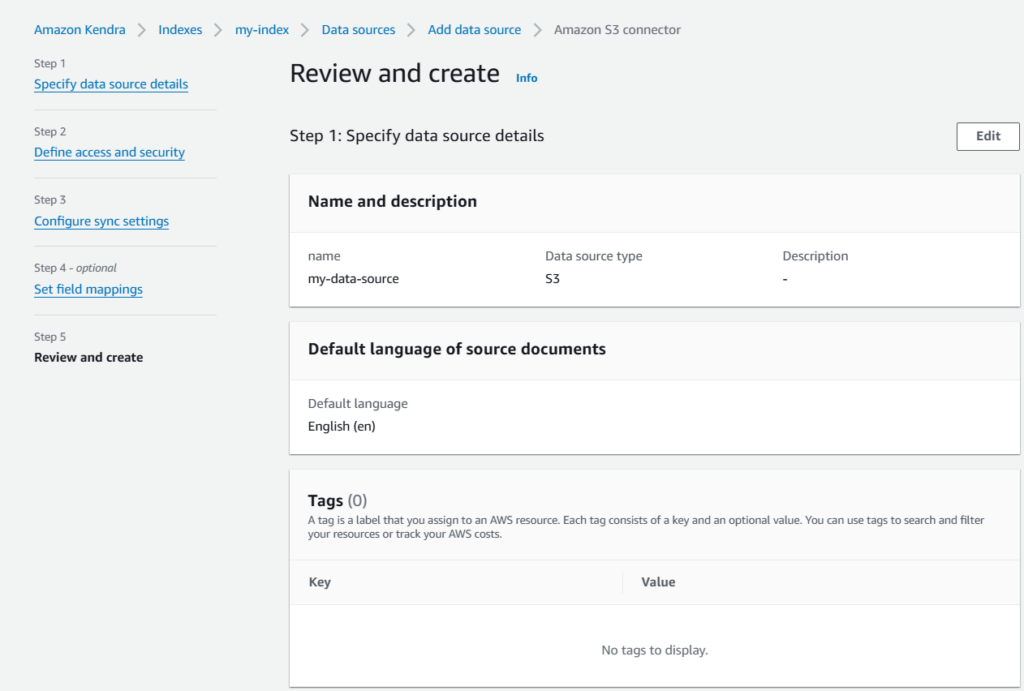Image resolution: width=1024 pixels, height=691 pixels.
Task: Click the English (en) default language value
Action: coord(341,426)
